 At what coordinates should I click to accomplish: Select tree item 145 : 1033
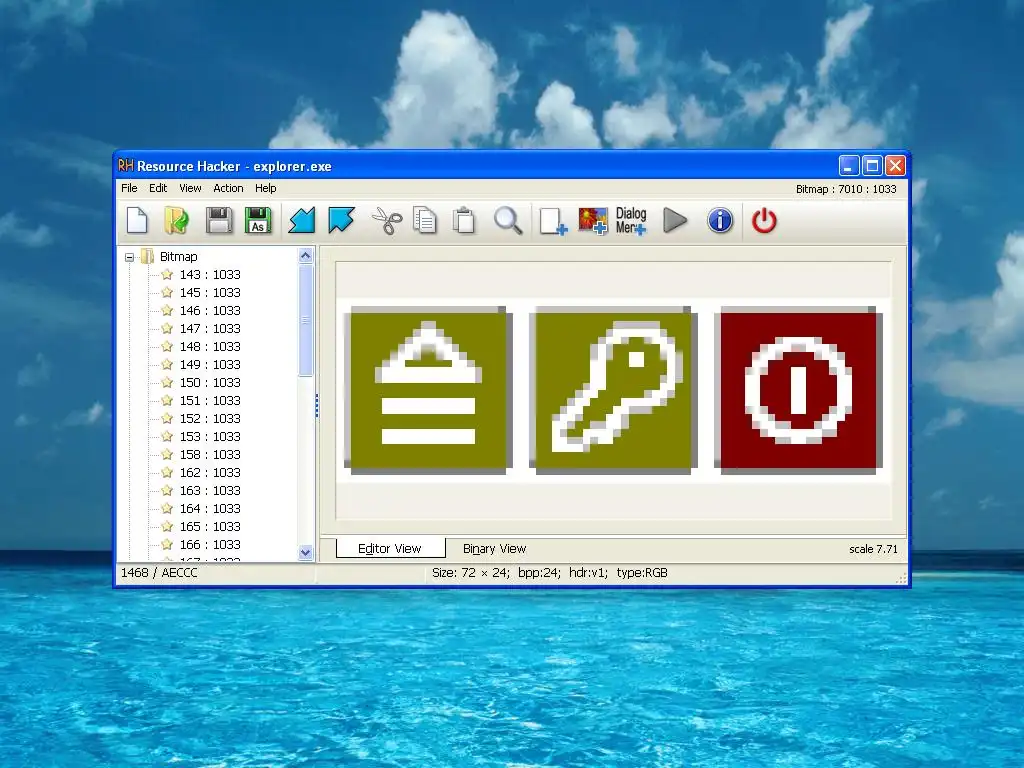(210, 293)
